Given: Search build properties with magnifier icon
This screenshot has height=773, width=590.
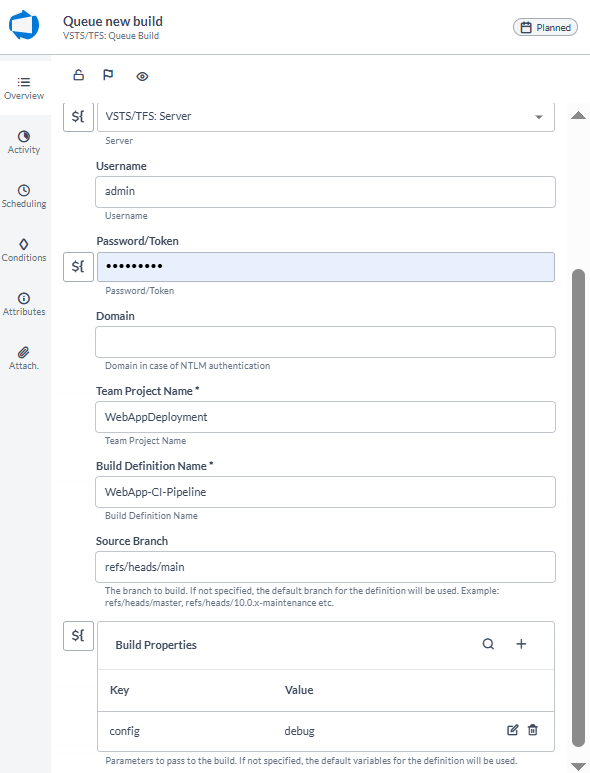Looking at the screenshot, I should pyautogui.click(x=488, y=644).
